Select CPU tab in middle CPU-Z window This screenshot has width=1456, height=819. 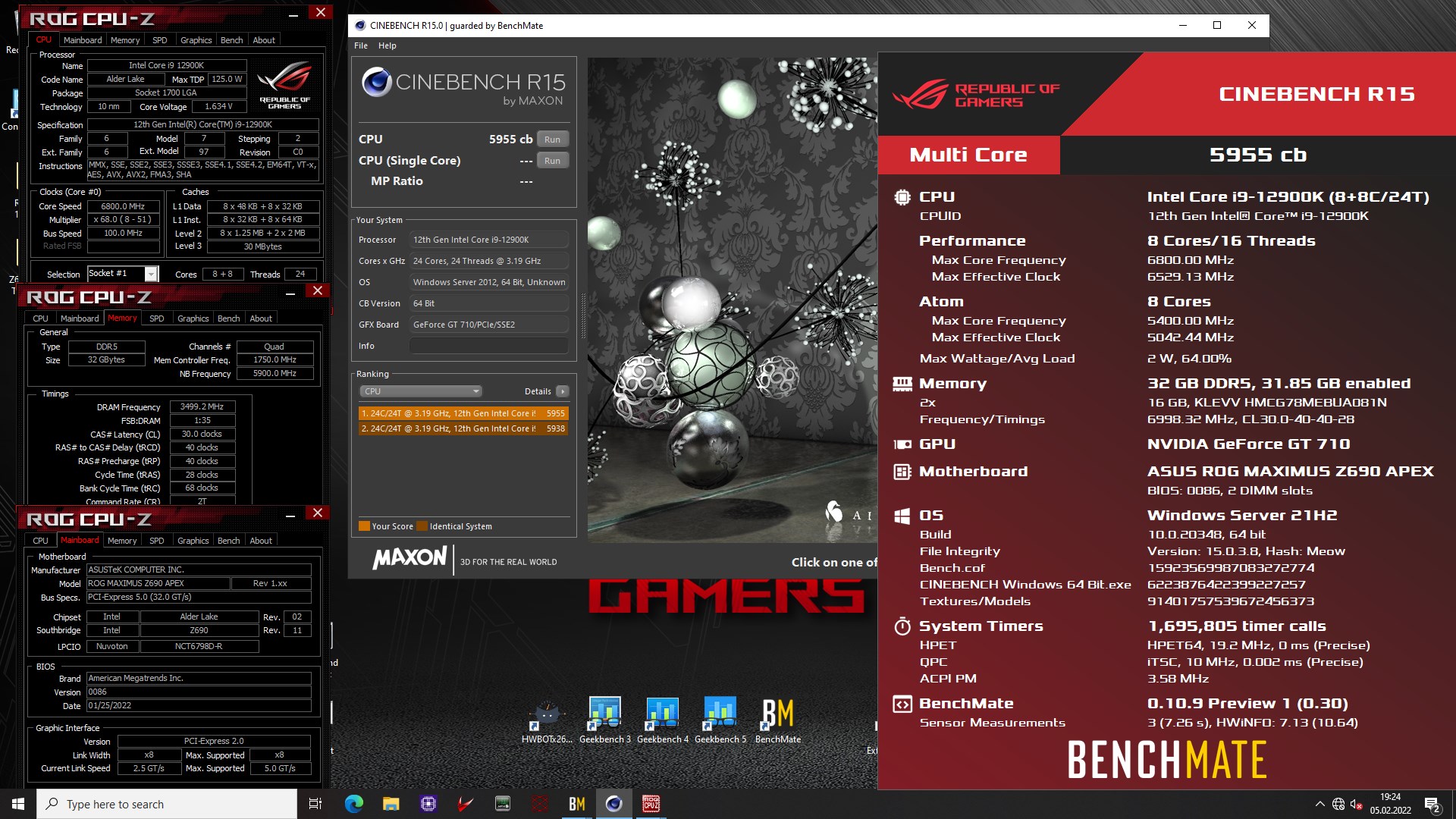coord(40,318)
